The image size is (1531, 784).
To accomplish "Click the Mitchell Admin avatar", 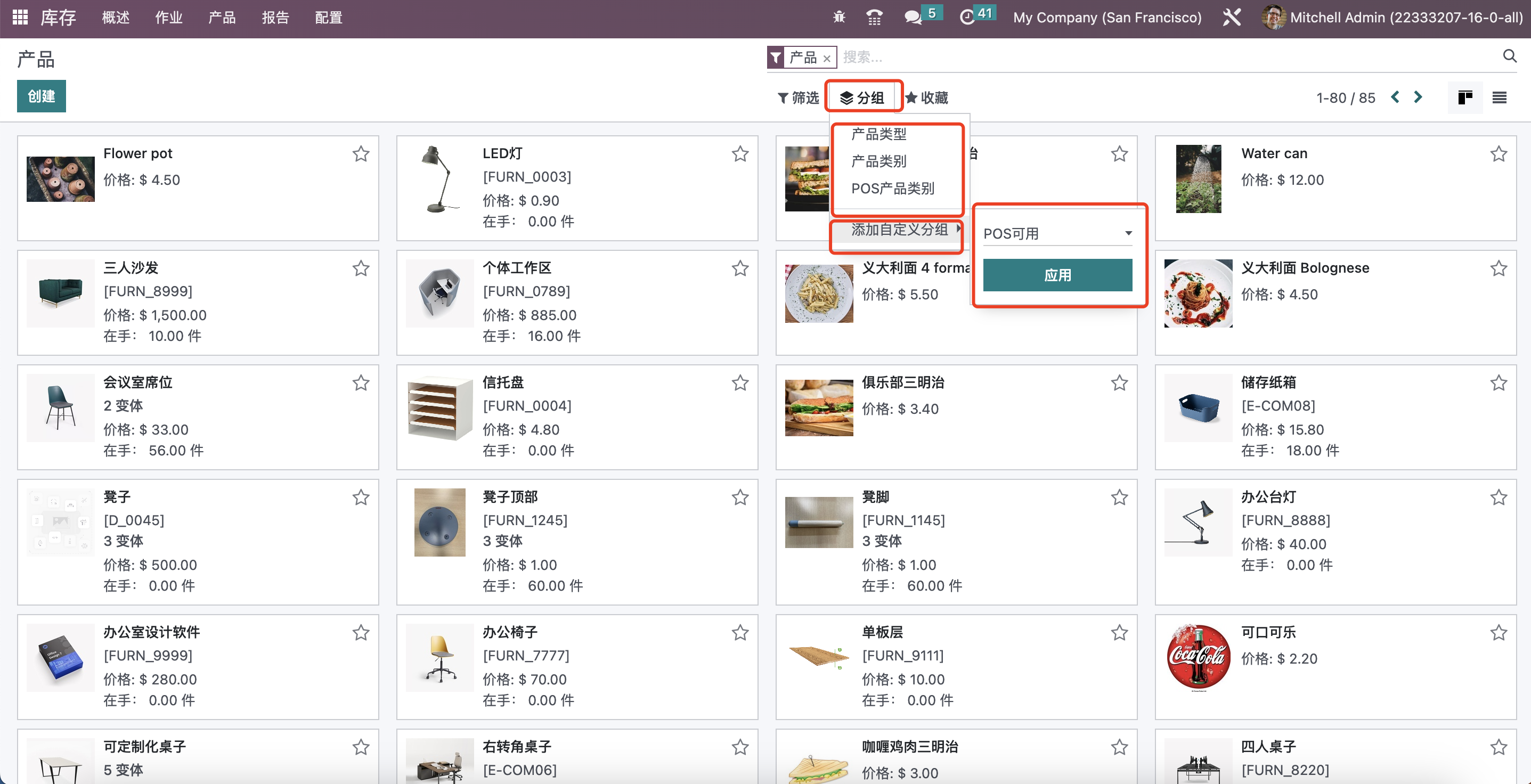I will pos(1273,17).
